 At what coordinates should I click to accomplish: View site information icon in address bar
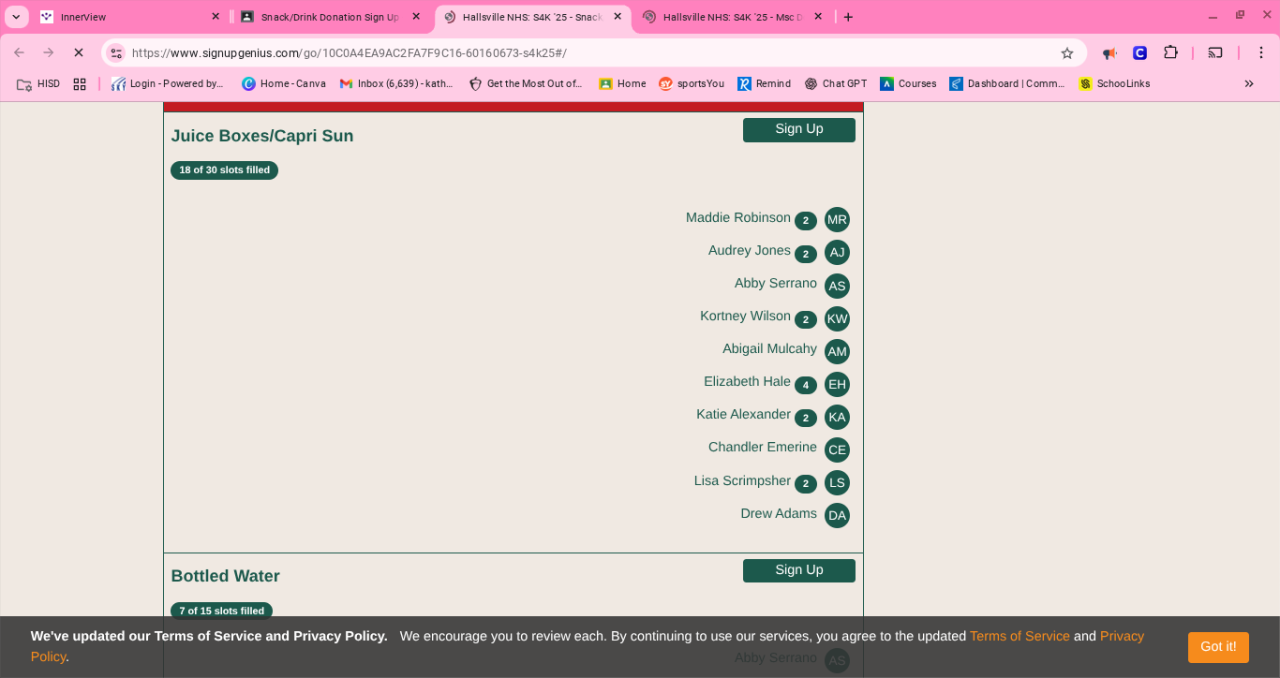click(116, 53)
